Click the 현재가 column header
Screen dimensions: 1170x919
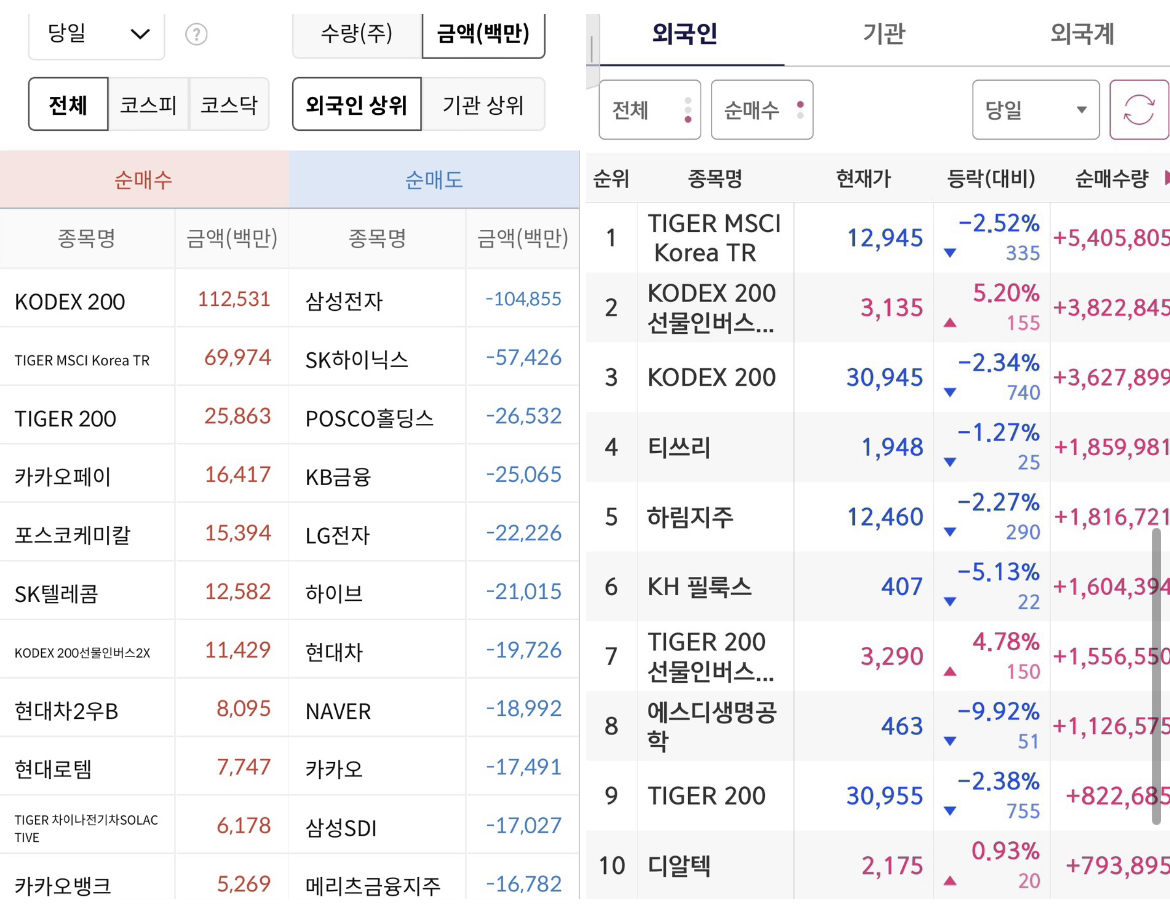pos(863,178)
